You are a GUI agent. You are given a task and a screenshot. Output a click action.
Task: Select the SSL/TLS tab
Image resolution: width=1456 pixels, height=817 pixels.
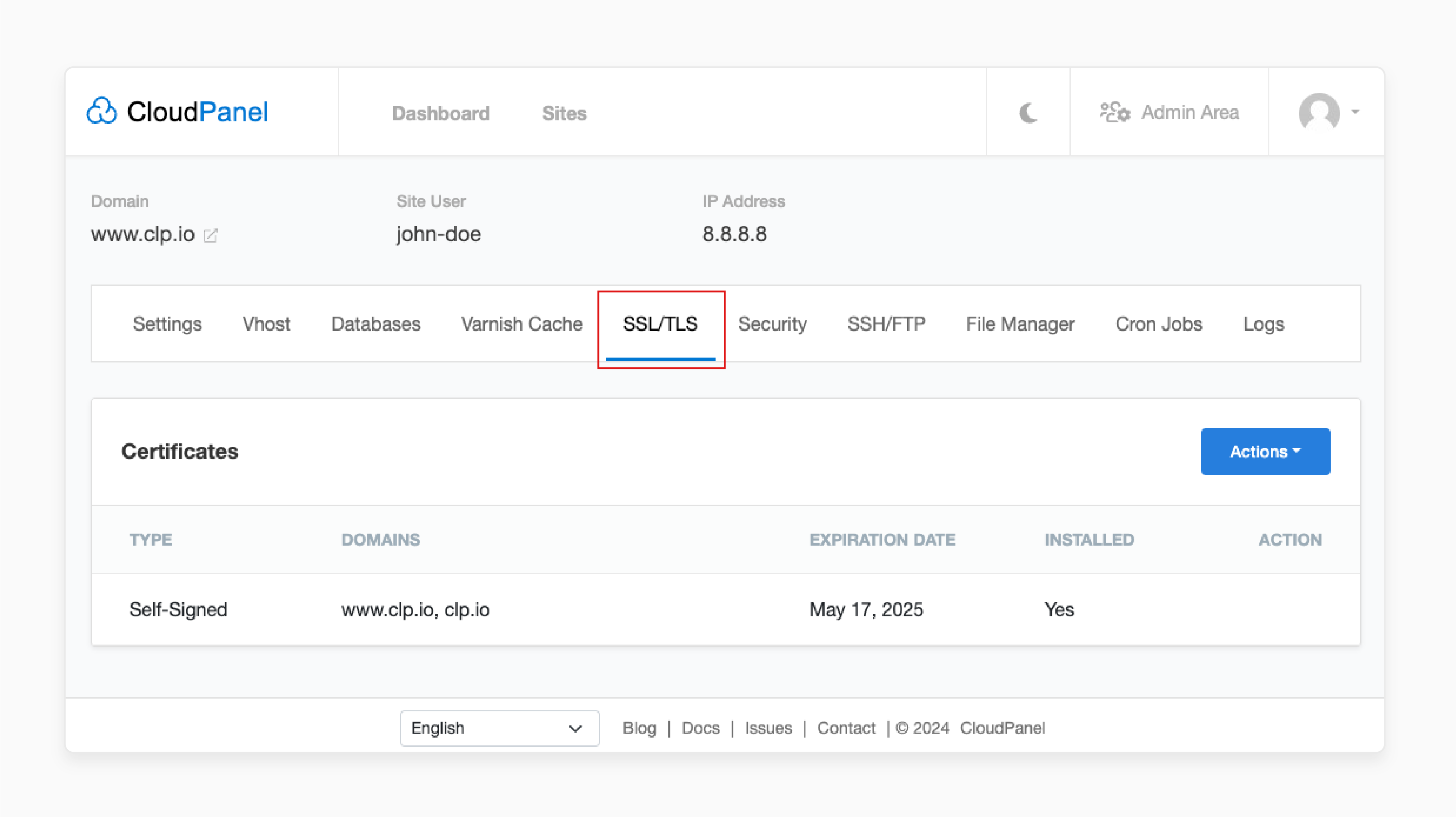(x=660, y=324)
